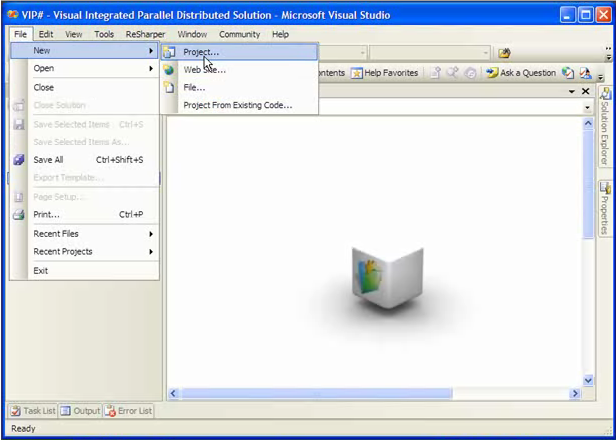616x440 pixels.
Task: Open top toolbar overflow options arrow
Action: 609,54
